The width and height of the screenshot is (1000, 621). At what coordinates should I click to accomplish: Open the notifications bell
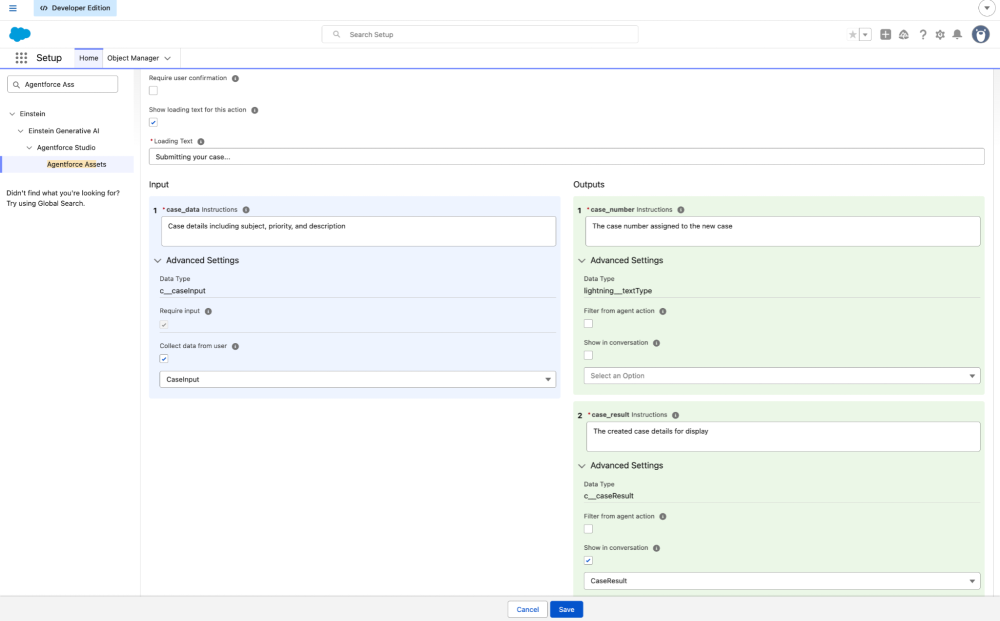[x=957, y=34]
